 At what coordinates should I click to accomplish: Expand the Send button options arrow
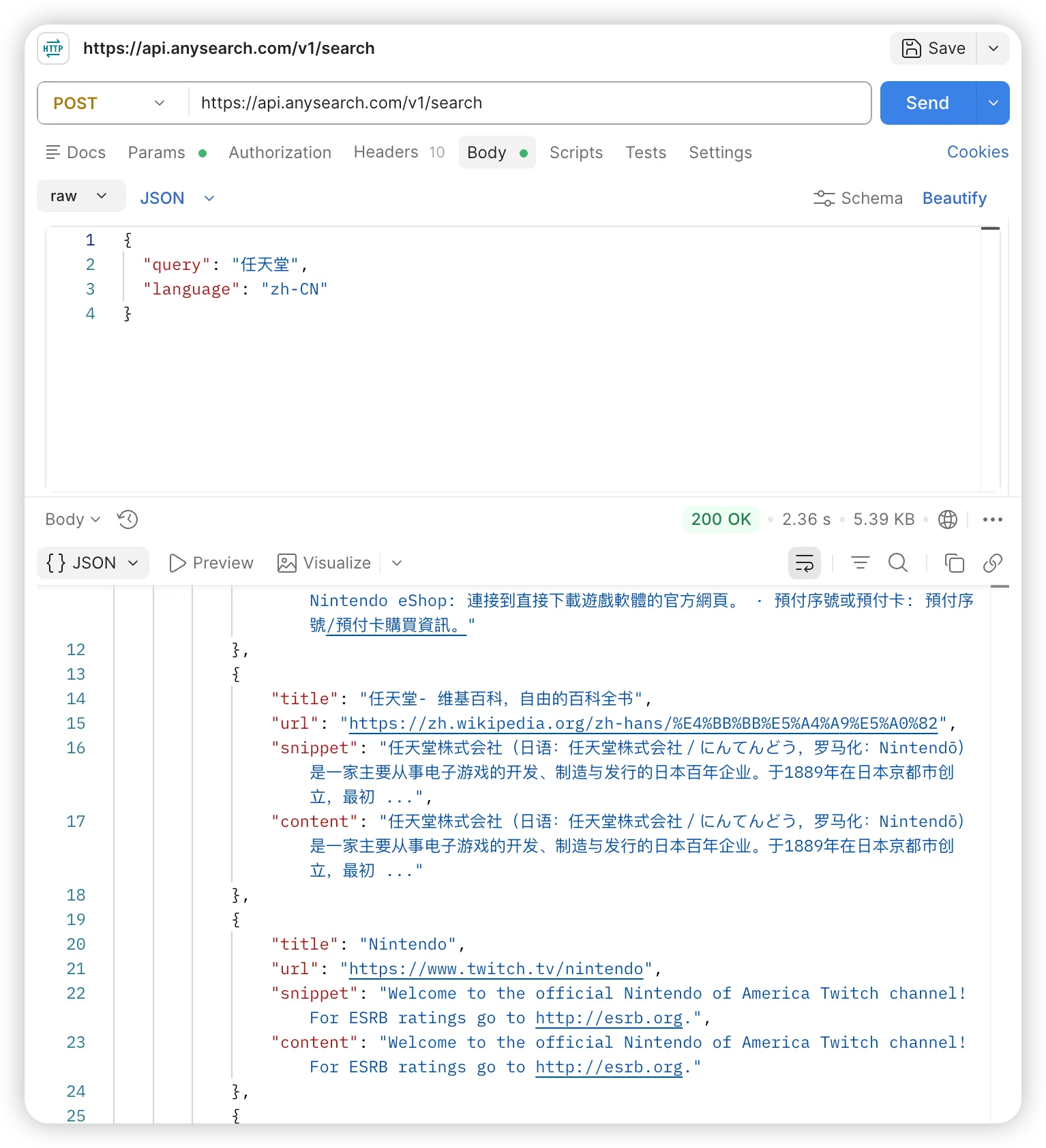(993, 103)
